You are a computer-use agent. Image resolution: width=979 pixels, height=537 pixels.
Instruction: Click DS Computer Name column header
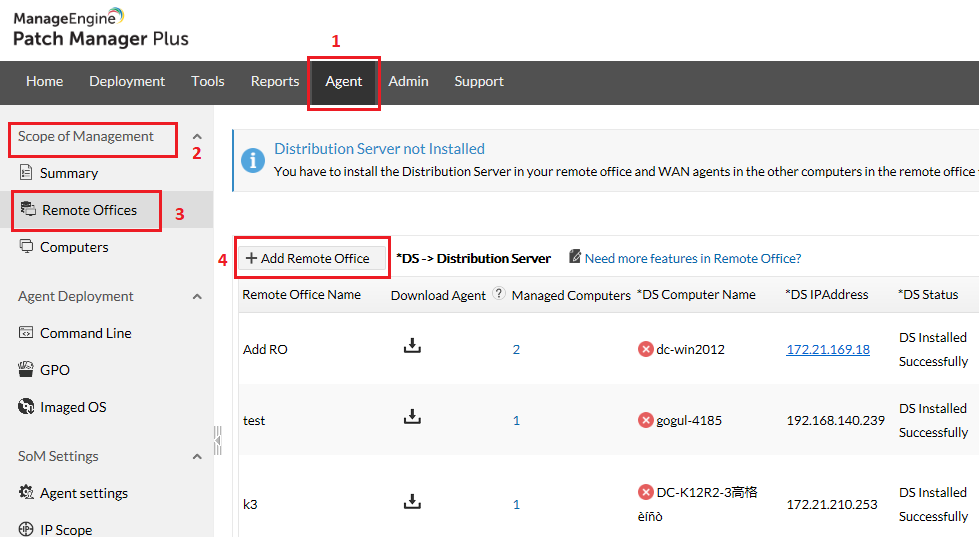tap(696, 295)
